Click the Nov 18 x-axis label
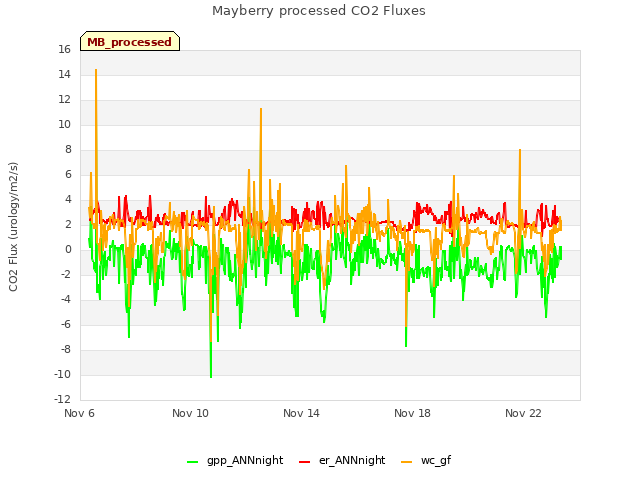The height and width of the screenshot is (480, 640). coord(412,413)
